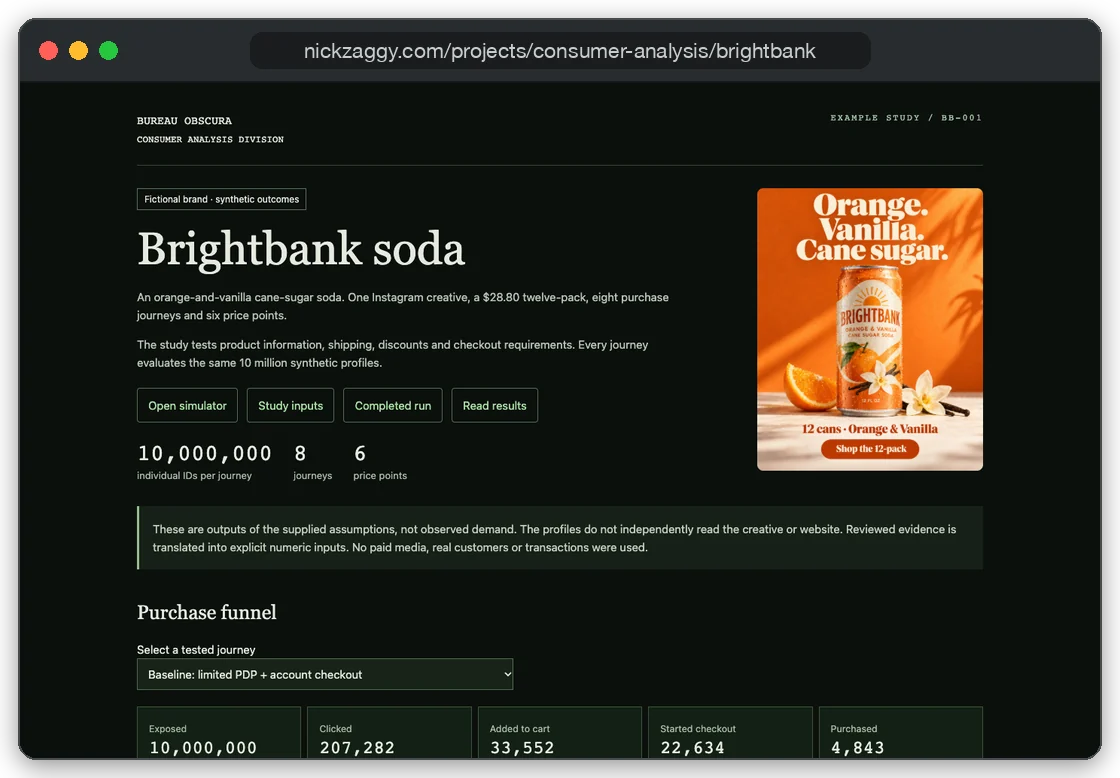The height and width of the screenshot is (778, 1120).
Task: Click CONSUMER ANALYSIS DIVISION text
Action: coord(210,139)
